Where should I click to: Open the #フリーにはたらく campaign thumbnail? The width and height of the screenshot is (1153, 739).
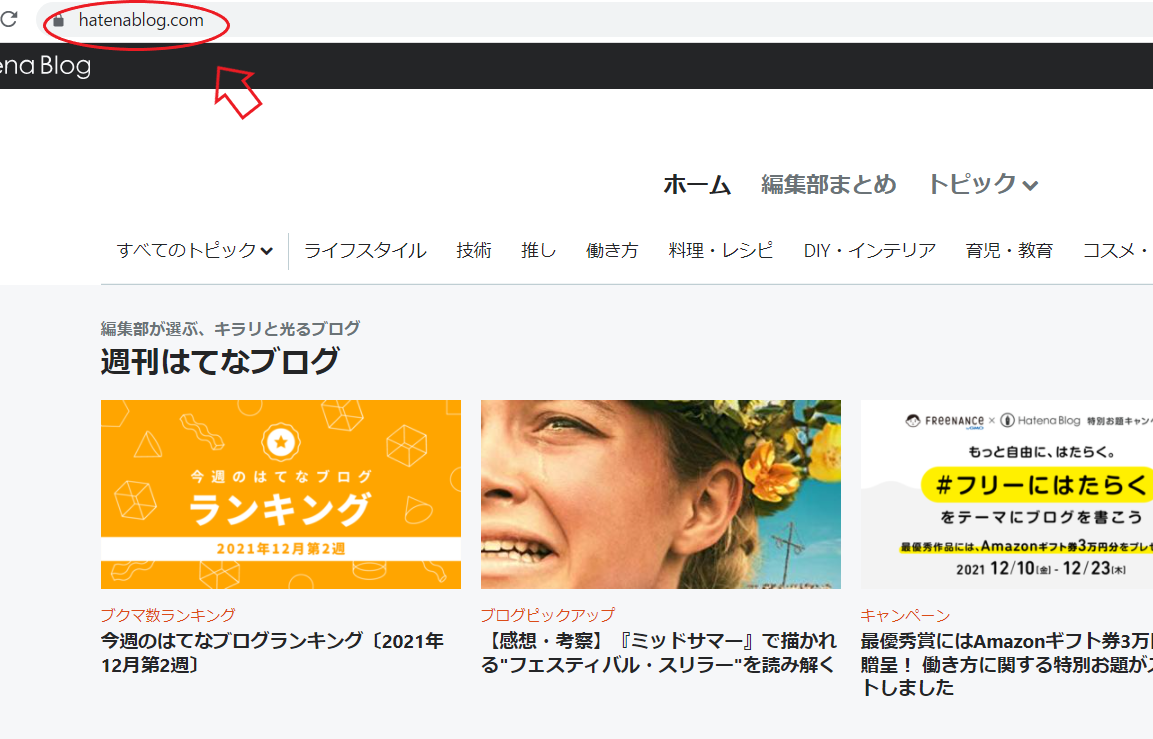(x=1007, y=494)
